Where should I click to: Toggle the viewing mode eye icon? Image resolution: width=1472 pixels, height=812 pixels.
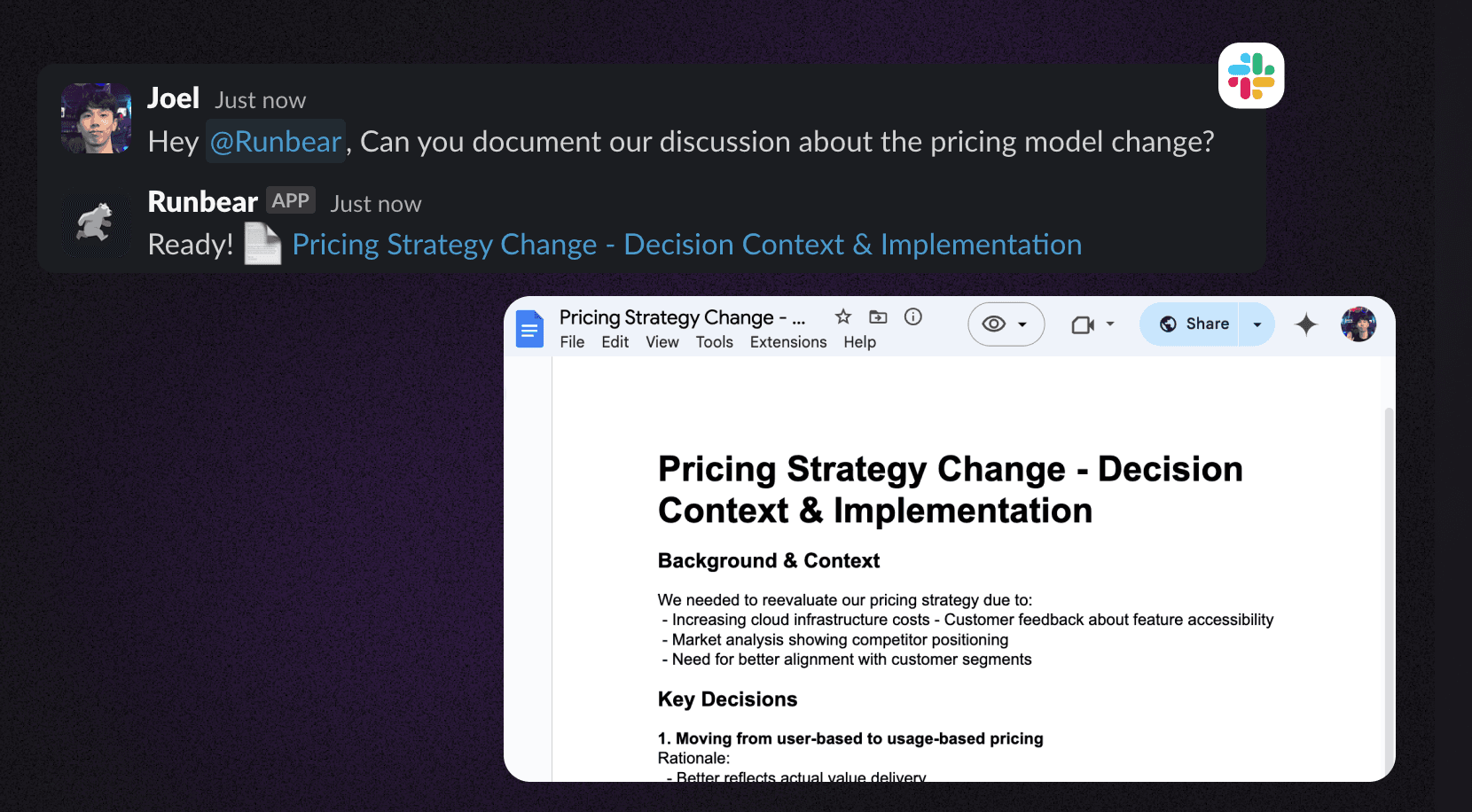click(x=994, y=324)
